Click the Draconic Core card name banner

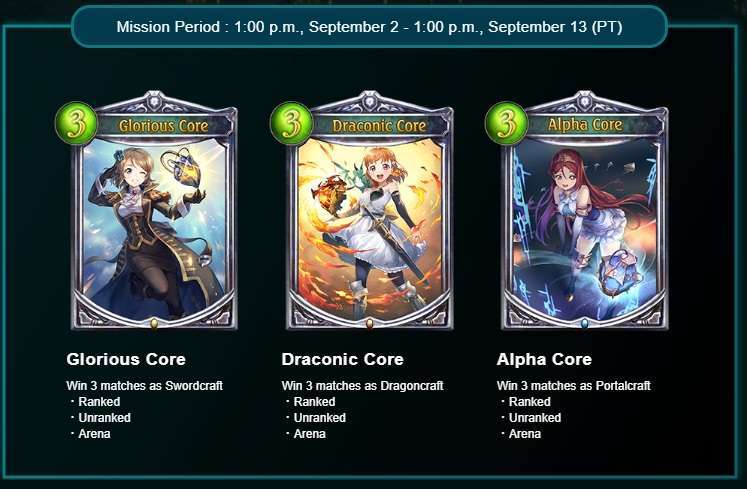[379, 126]
